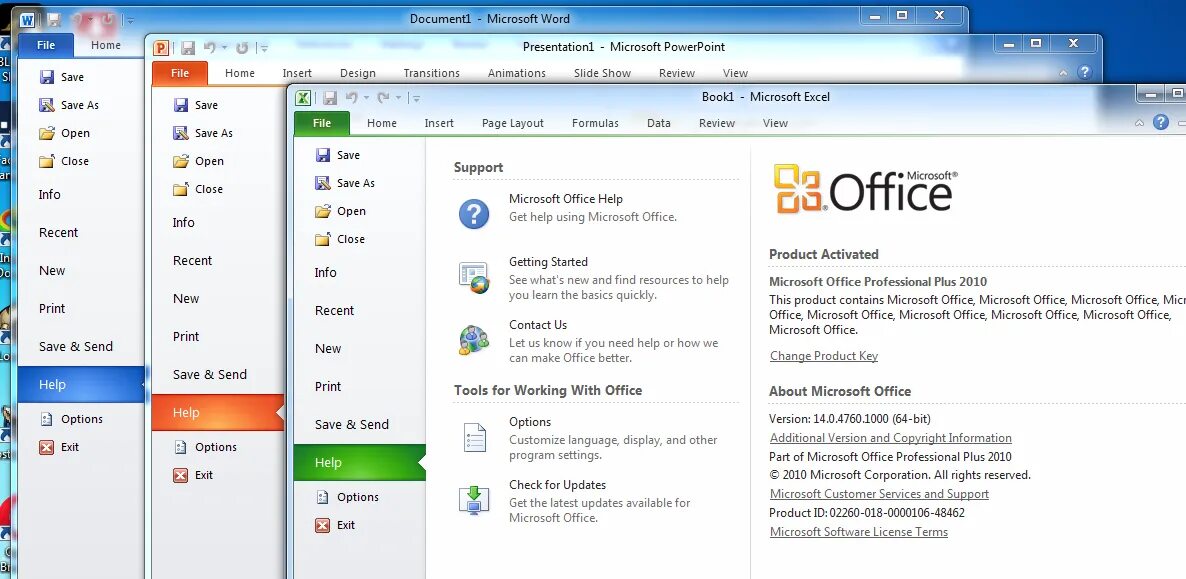This screenshot has width=1186, height=579.
Task: Open Additional Version and Copyright Information link
Action: coord(890,438)
